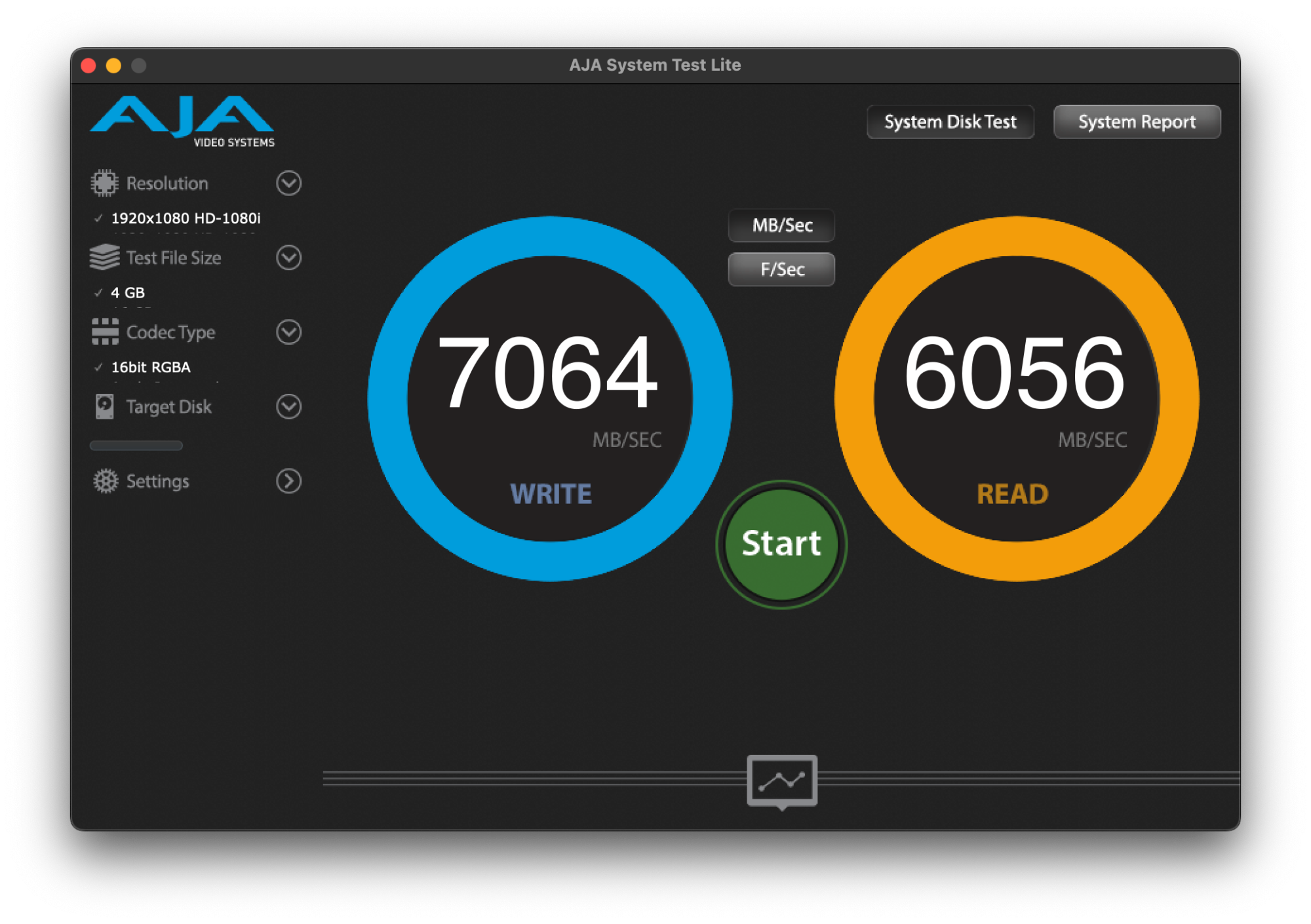Expand the Test File Size dropdown
Viewport: 1311px width, 924px height.
point(288,258)
